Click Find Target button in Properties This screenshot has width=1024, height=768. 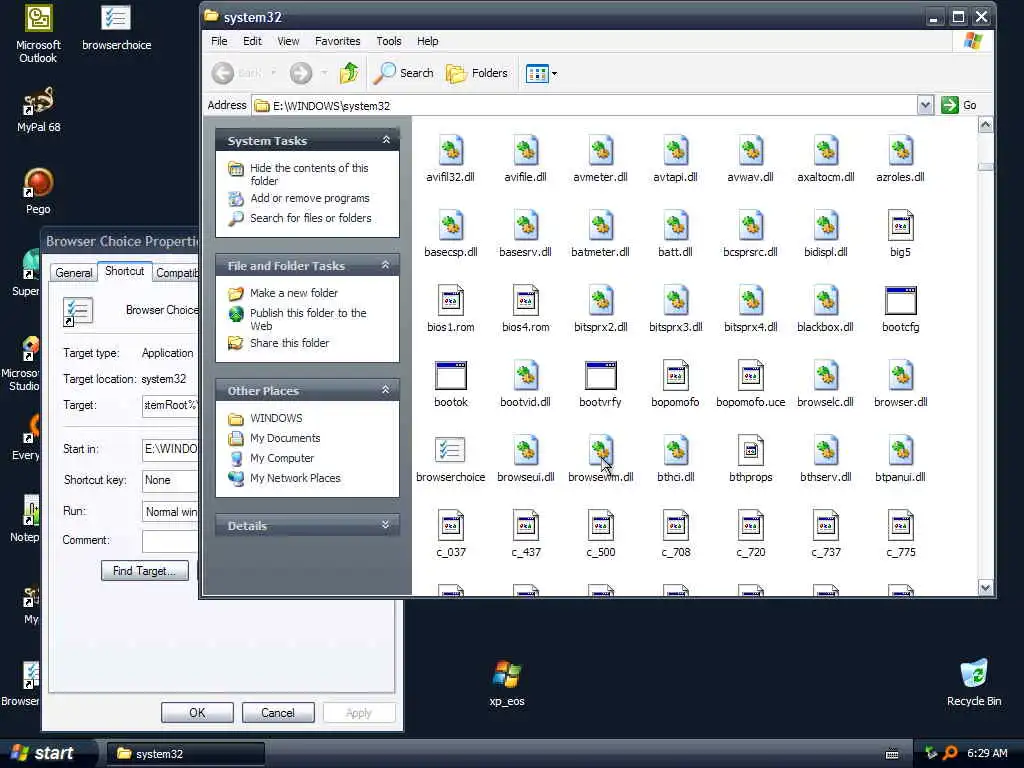pyautogui.click(x=144, y=571)
